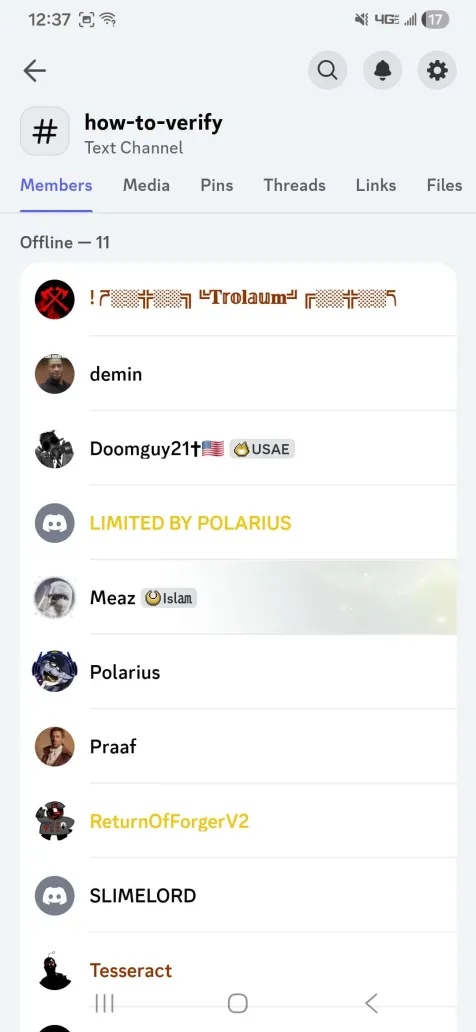Open Polarius member profile
Viewport: 476px width, 1032px height.
[x=238, y=672]
